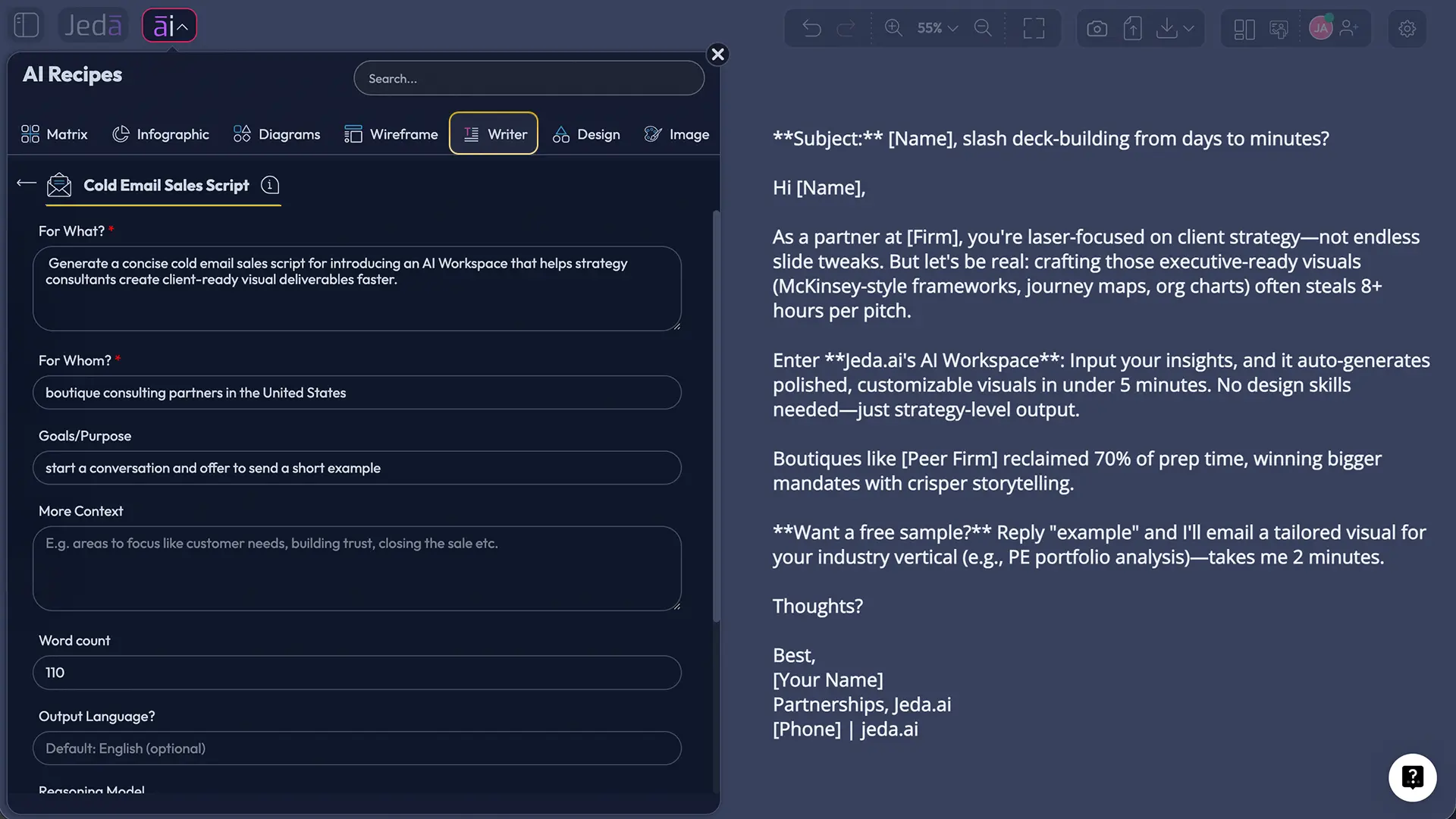
Task: Open the presentation chat icon
Action: 1279,29
